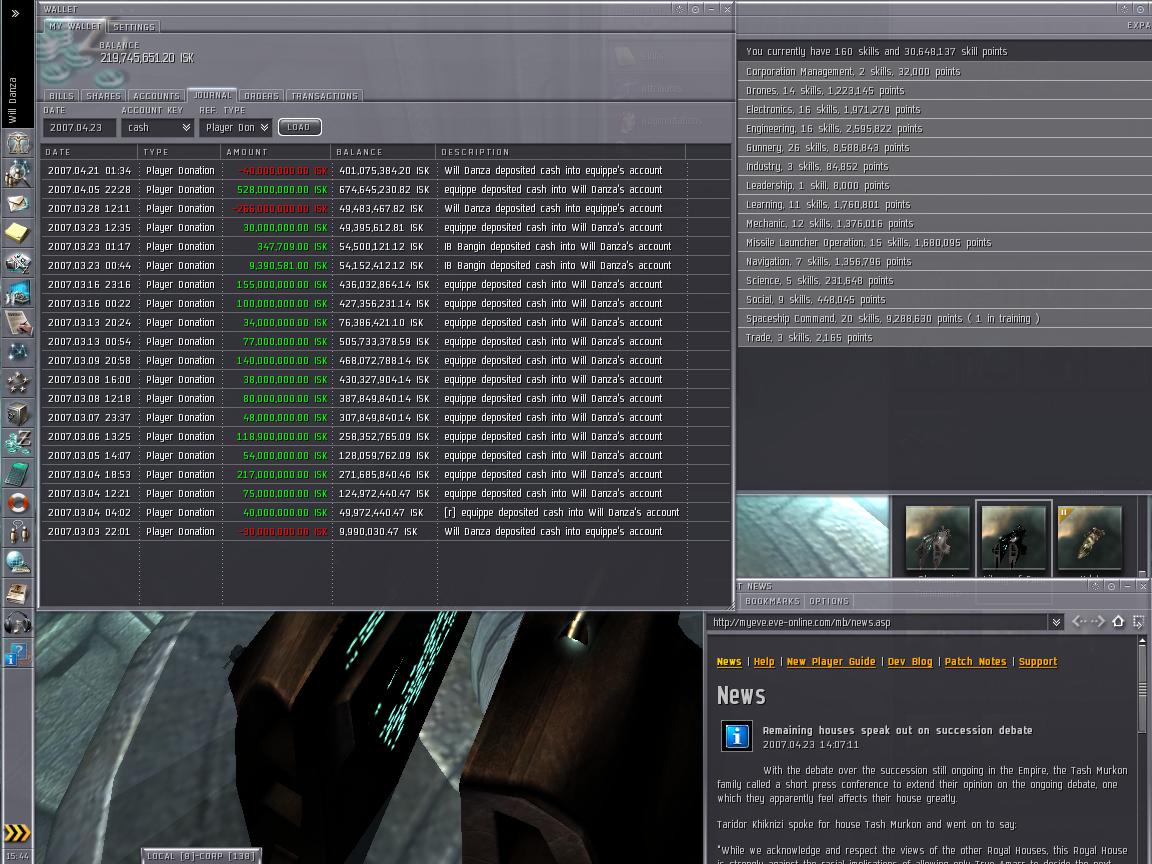The height and width of the screenshot is (864, 1152).
Task: Follow the Patch Notes link
Action: 975,662
